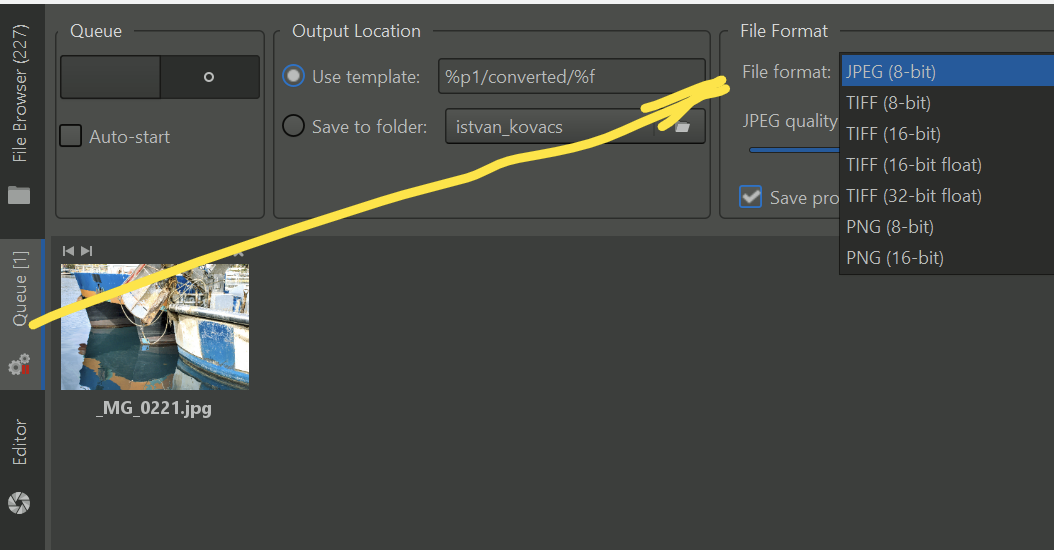Choose TIFF (16-bit float) format option
This screenshot has width=1054, height=550.
[914, 165]
